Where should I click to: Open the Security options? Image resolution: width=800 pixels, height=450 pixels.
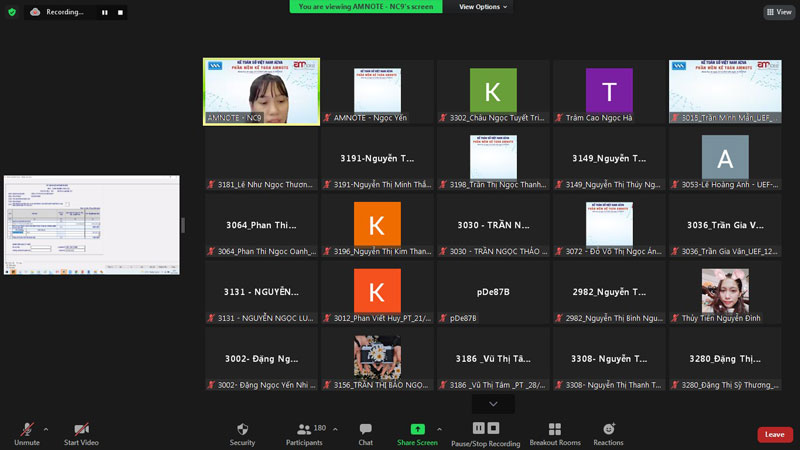tap(242, 431)
